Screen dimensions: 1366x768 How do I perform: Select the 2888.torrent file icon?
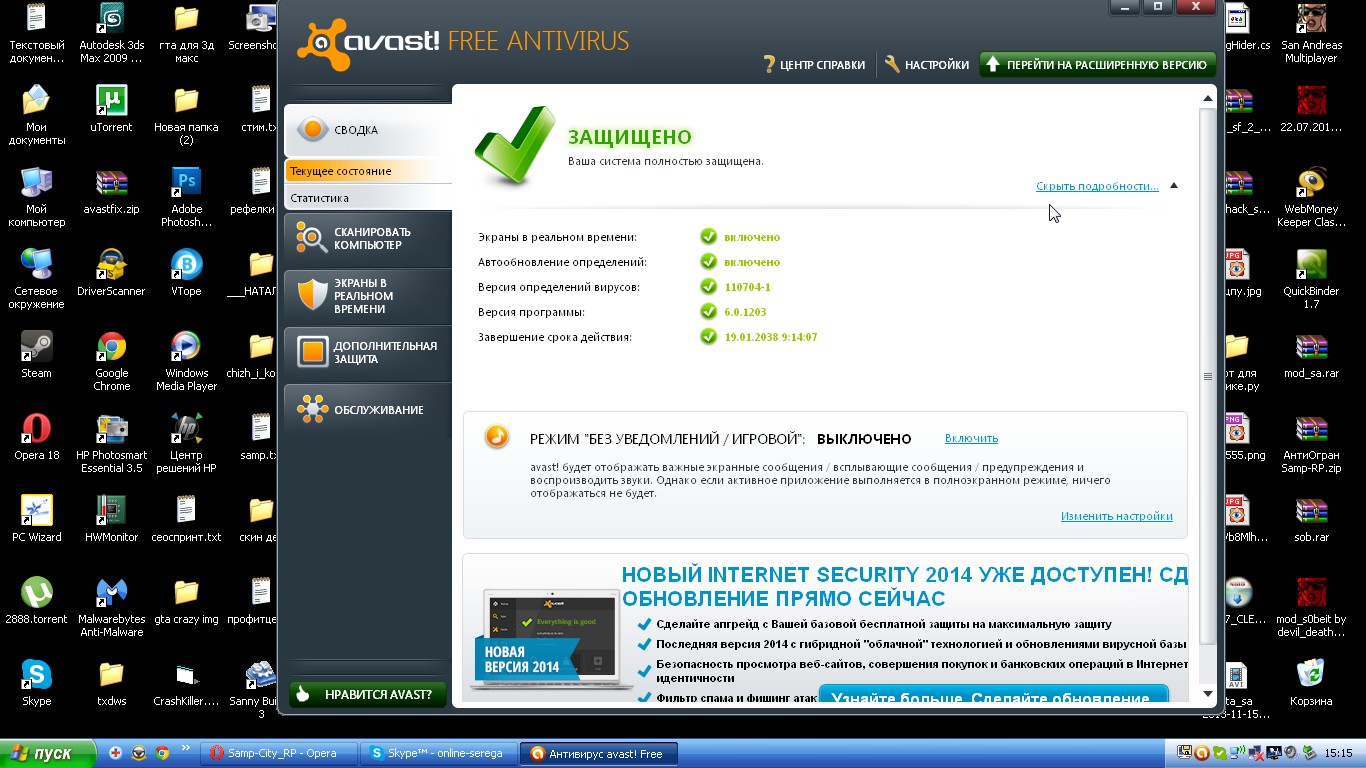click(37, 600)
